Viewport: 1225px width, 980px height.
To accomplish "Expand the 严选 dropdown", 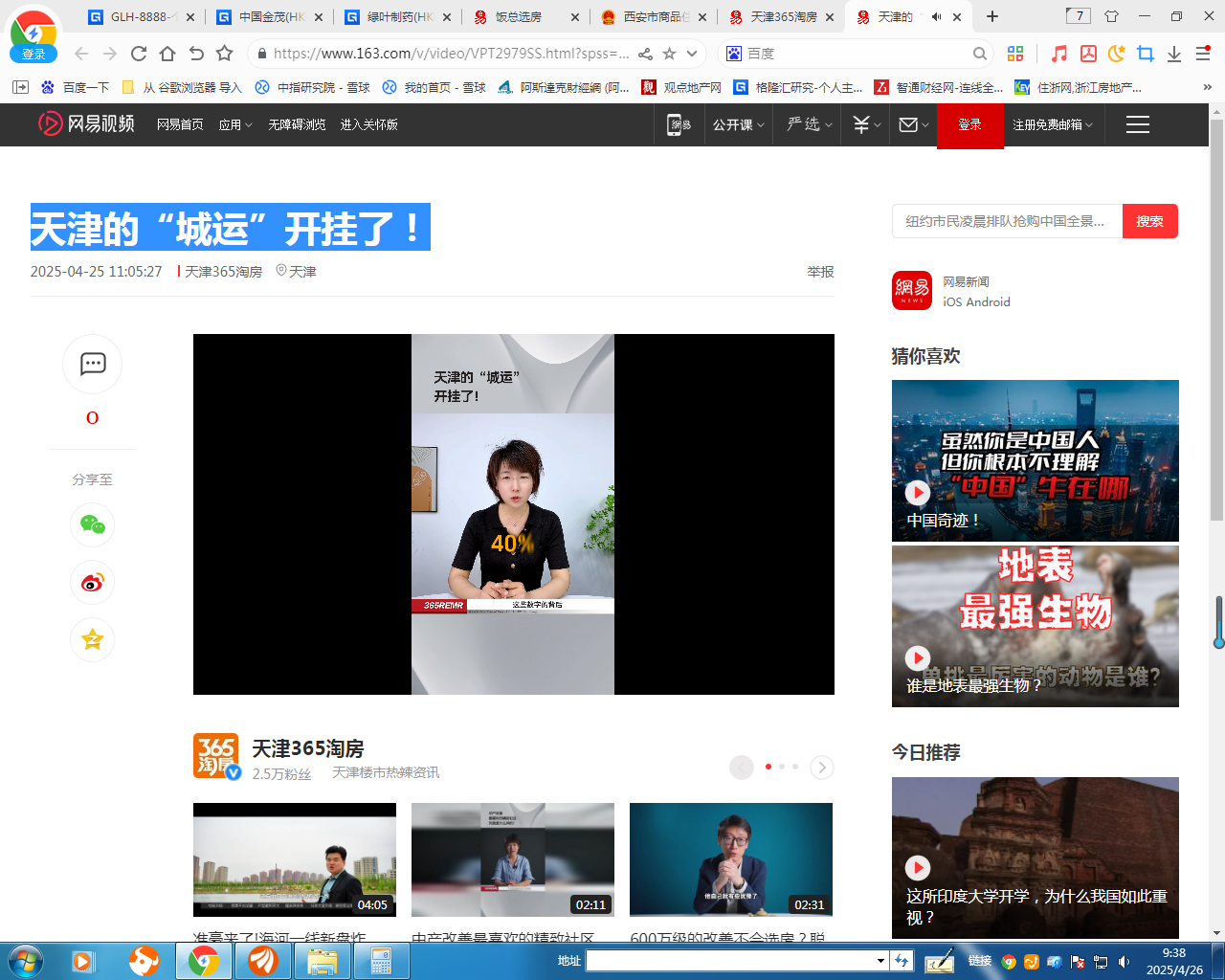I will tap(810, 124).
